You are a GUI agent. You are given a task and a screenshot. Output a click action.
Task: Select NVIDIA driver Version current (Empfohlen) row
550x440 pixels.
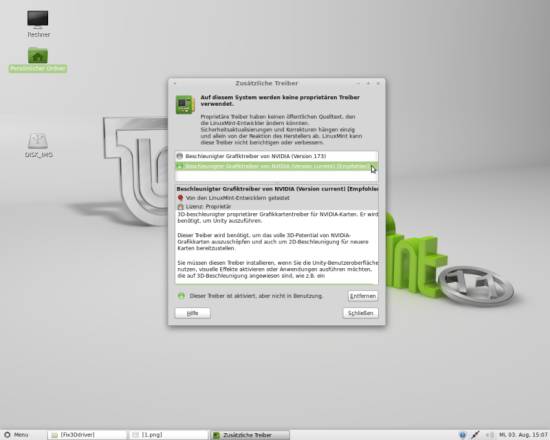(276, 166)
